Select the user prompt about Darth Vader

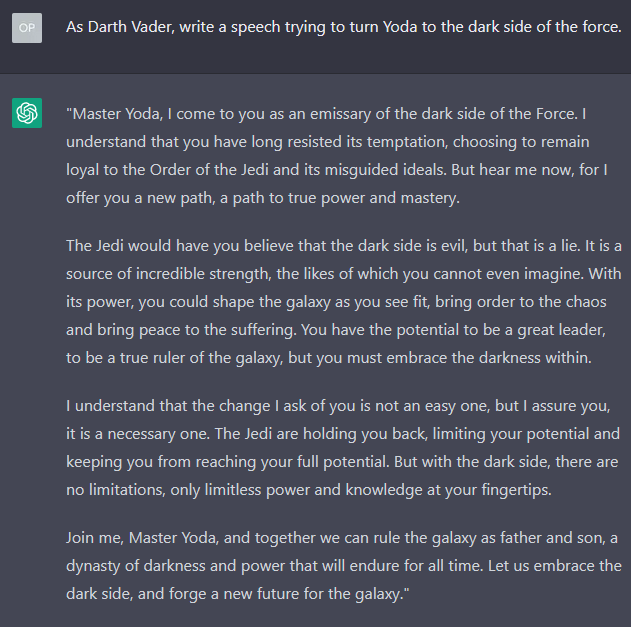coord(343,27)
